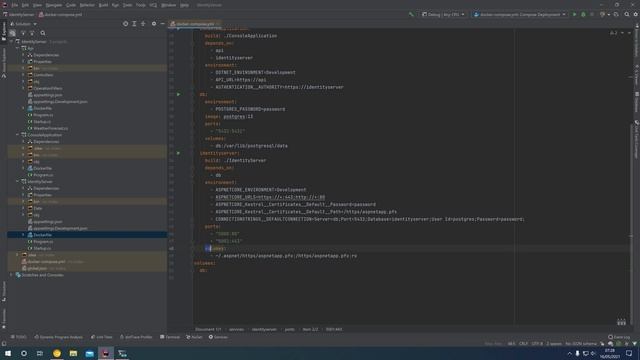Open the View menu
Image resolution: width=640 pixels, height=360 pixels.
click(37, 5)
